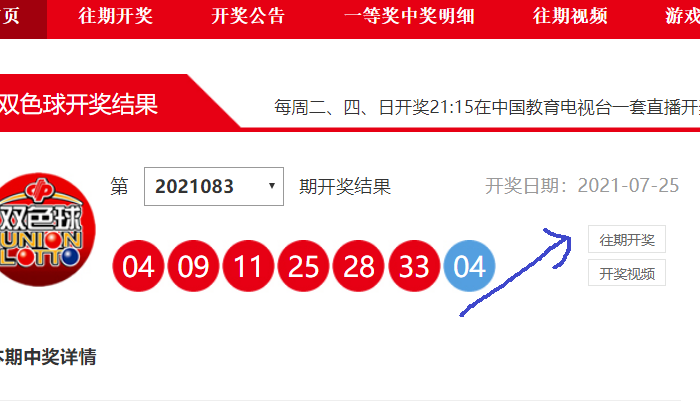Screen dimensions: 700x401
Task: Select the red ball numbered 09
Action: click(x=193, y=266)
